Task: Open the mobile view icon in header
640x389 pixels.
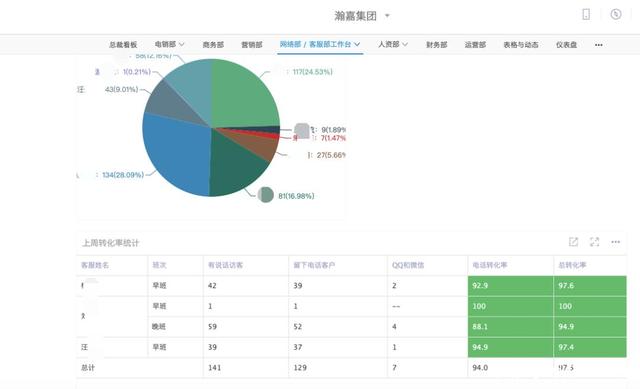Action: (586, 15)
